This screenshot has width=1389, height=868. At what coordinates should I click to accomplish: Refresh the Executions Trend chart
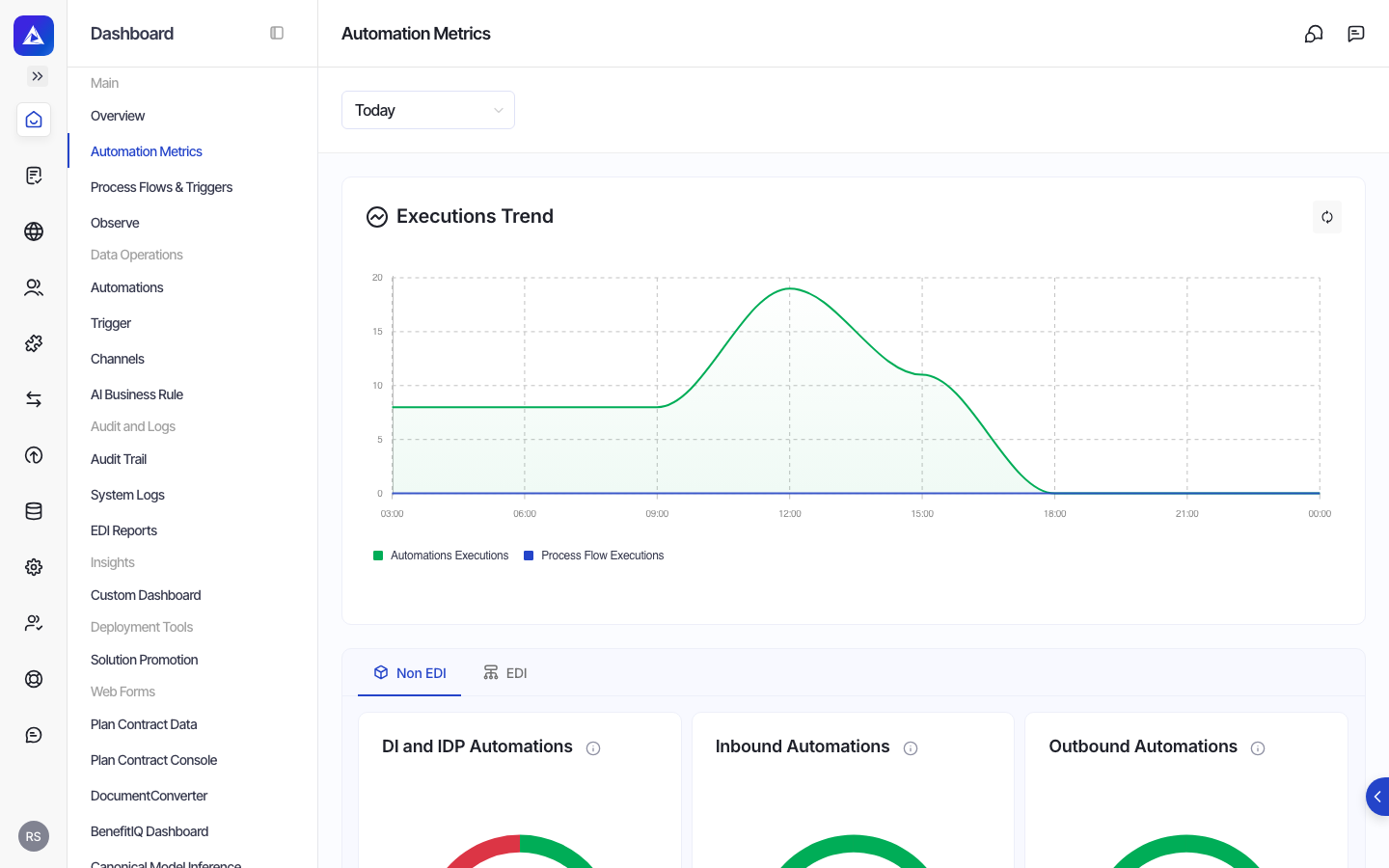tap(1327, 217)
